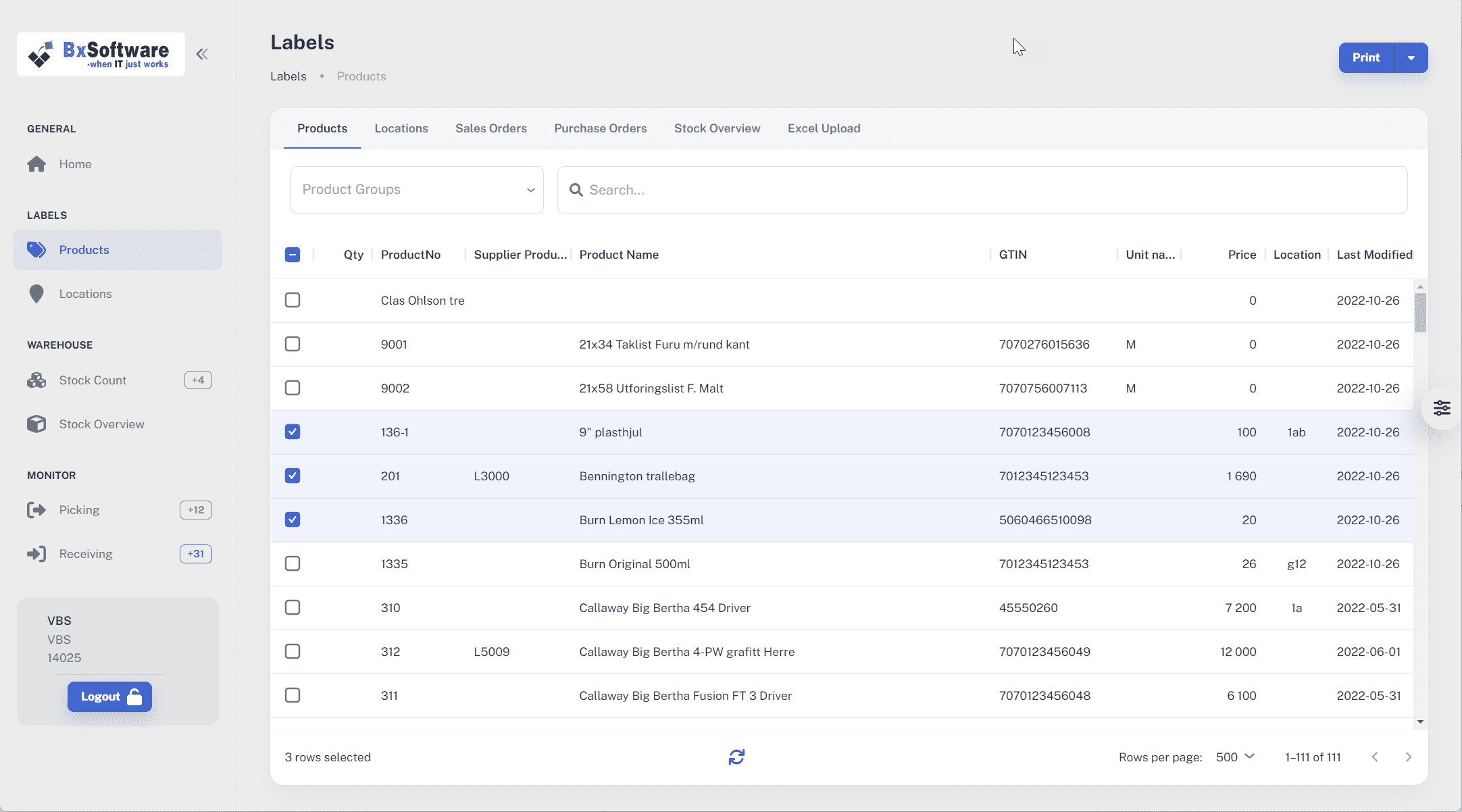Open rows per page 500 dropdown
Image resolution: width=1462 pixels, height=812 pixels.
pyautogui.click(x=1235, y=757)
